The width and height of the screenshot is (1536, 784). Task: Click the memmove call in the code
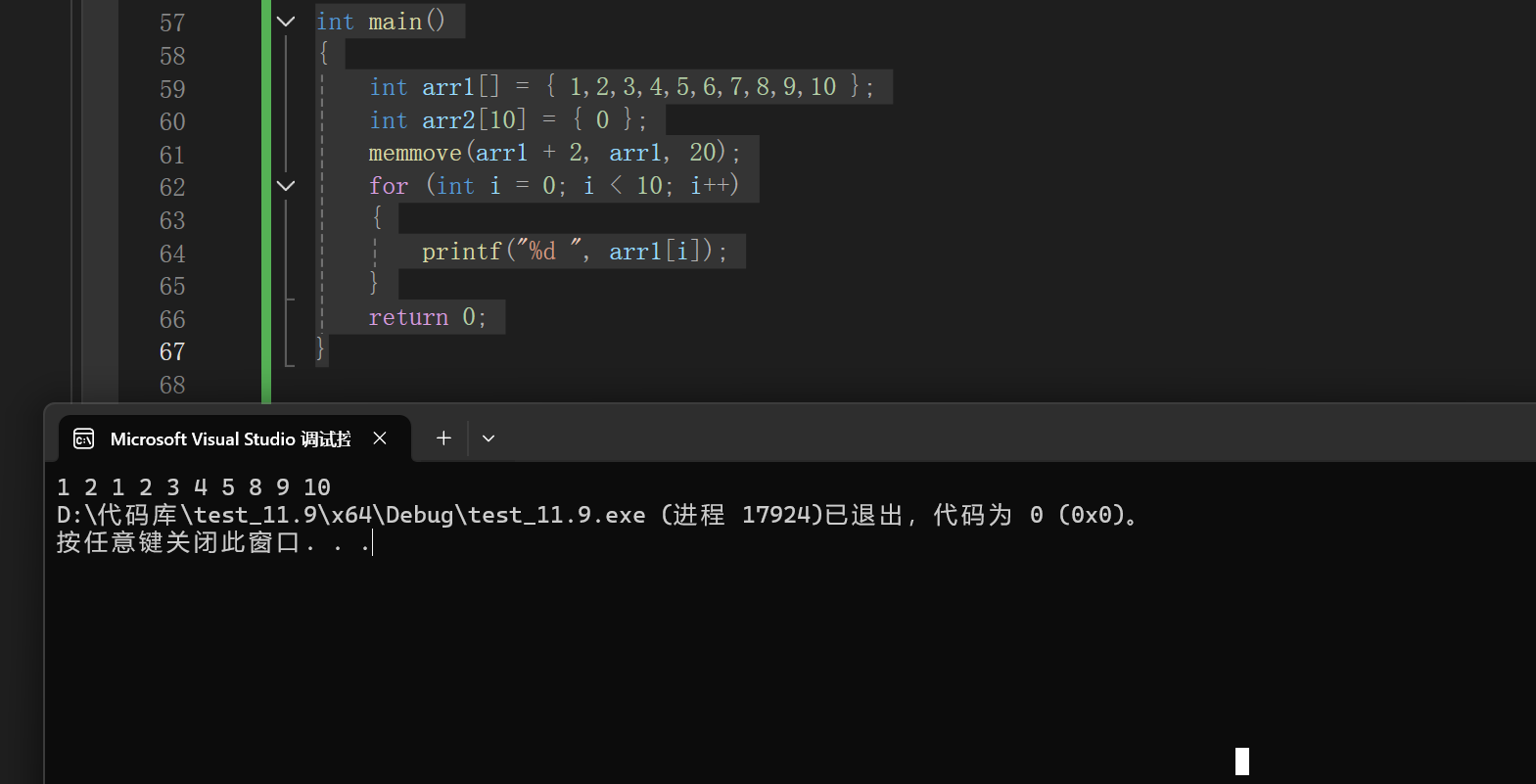point(554,153)
